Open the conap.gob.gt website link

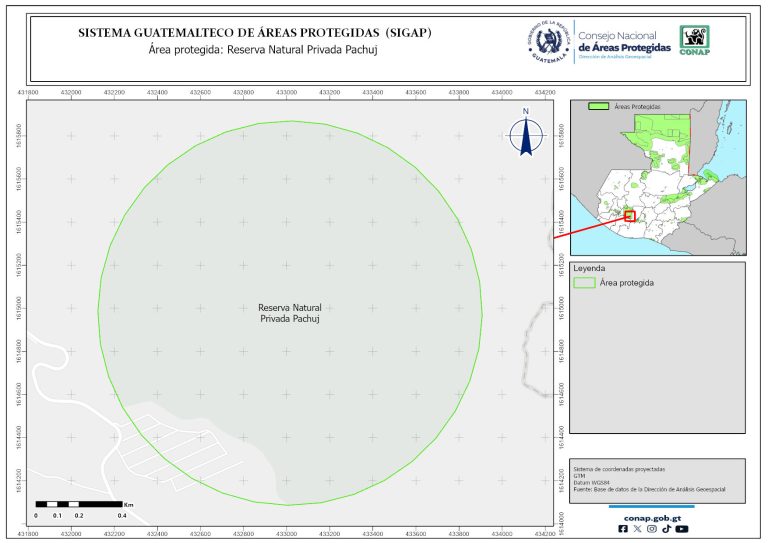[651, 517]
